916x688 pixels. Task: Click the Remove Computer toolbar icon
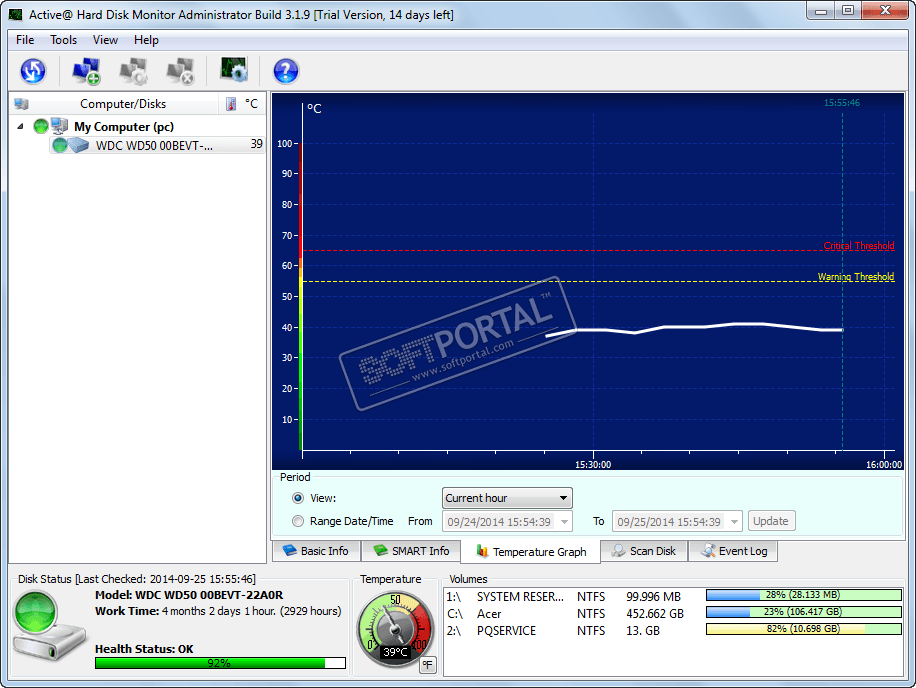pos(180,71)
